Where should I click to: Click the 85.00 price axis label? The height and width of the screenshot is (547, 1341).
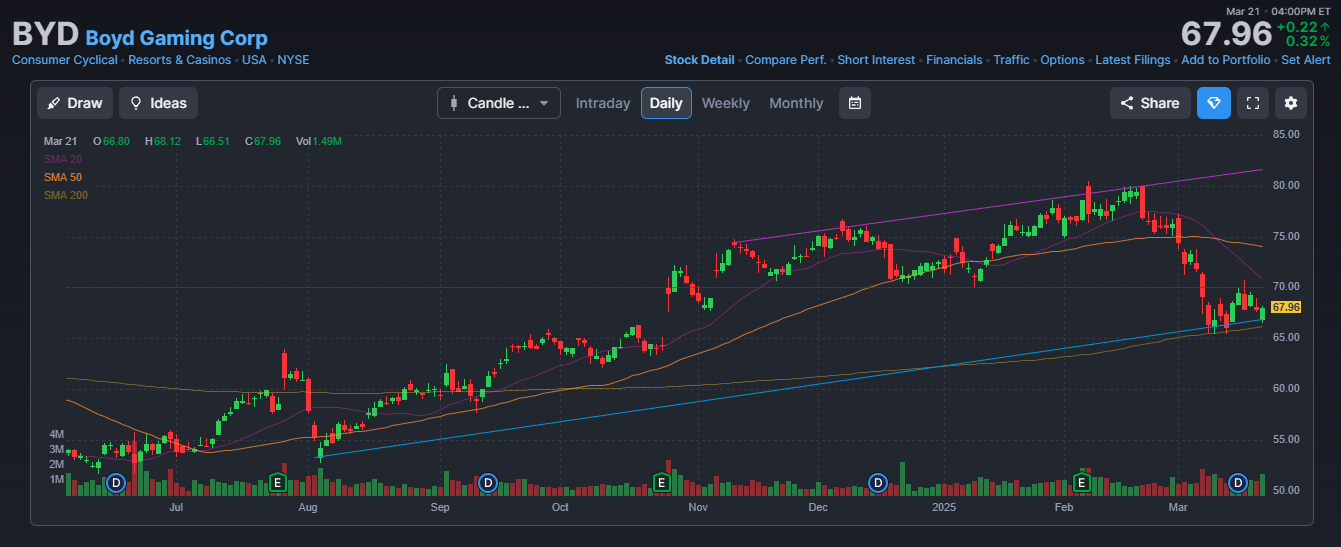click(1286, 134)
